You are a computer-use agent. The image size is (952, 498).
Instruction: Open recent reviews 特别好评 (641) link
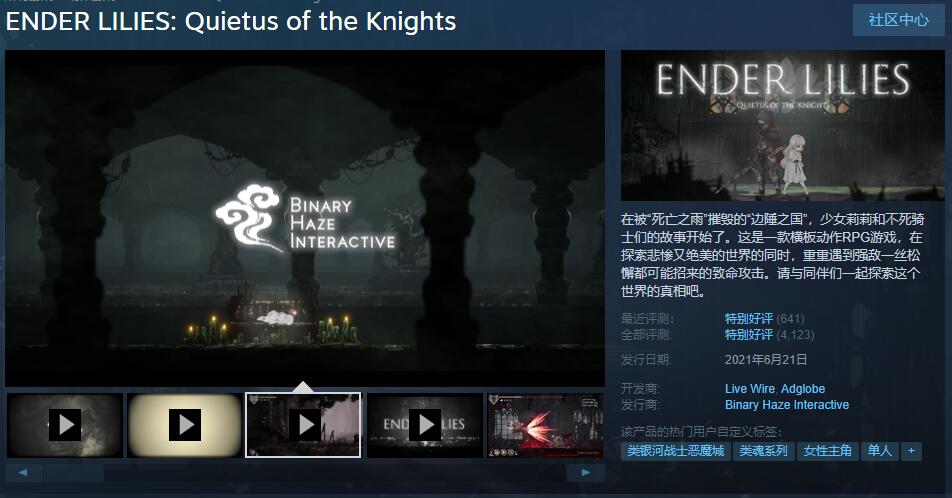tap(764, 318)
